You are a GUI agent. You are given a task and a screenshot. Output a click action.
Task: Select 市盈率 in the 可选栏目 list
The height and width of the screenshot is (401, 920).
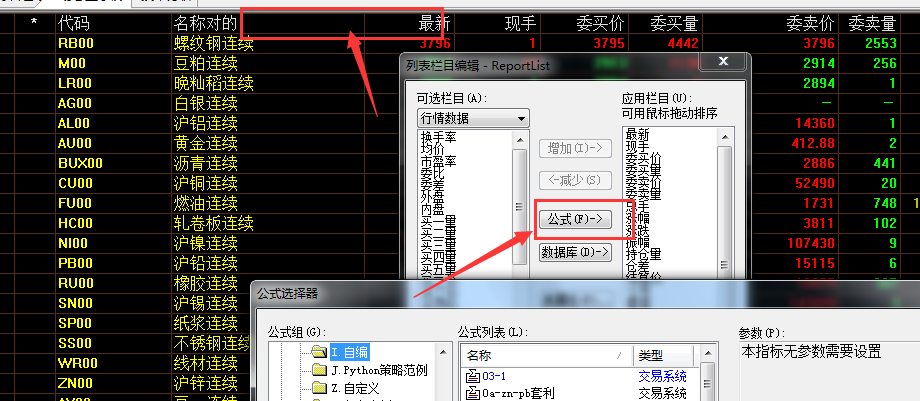pos(438,160)
